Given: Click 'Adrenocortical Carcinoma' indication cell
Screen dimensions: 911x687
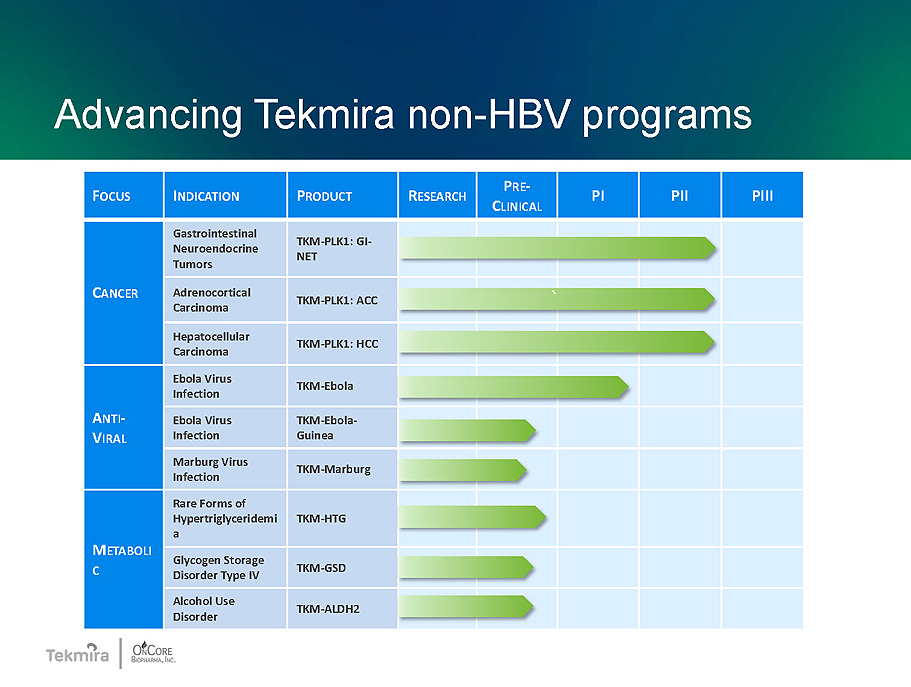Looking at the screenshot, I should (x=225, y=300).
